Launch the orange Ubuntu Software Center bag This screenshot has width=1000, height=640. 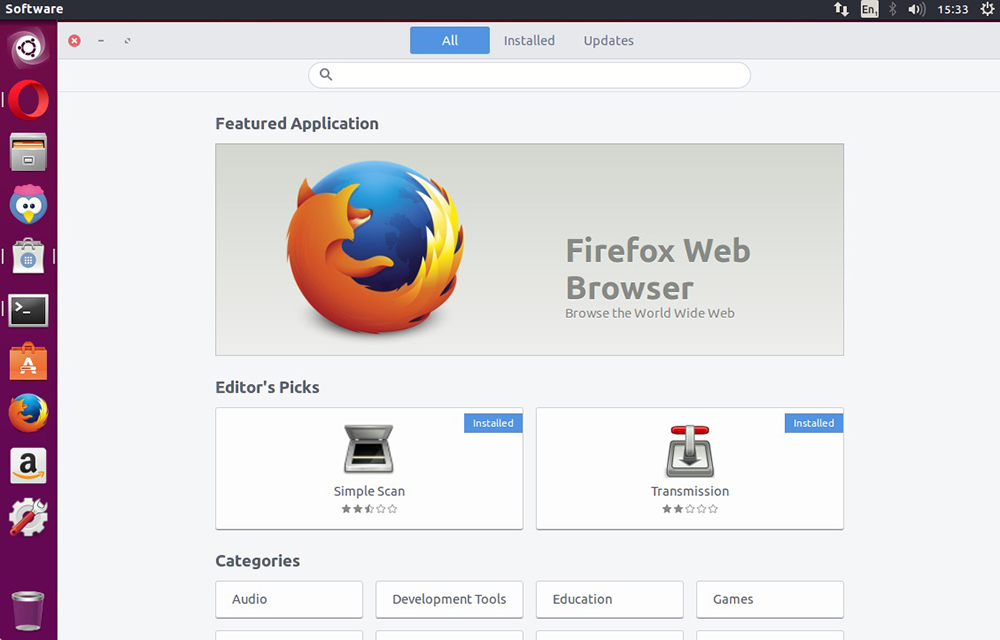[28, 361]
